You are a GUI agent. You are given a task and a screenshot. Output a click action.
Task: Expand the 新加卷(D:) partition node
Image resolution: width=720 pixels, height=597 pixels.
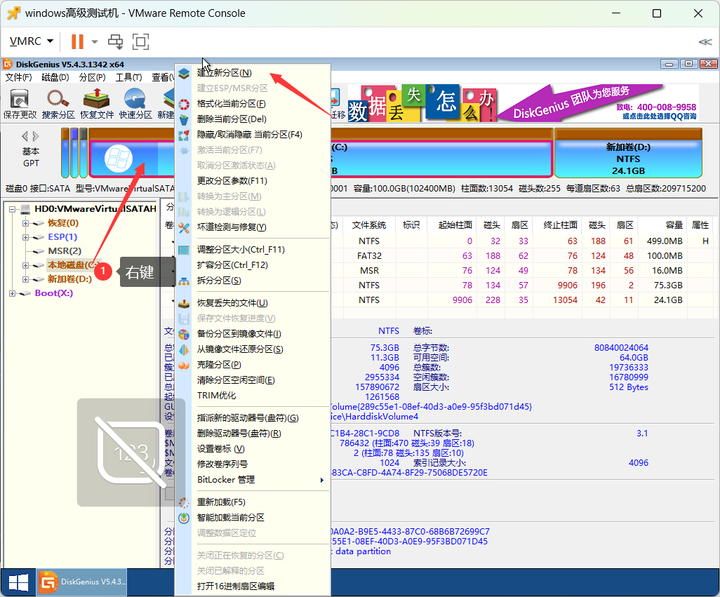(x=26, y=279)
